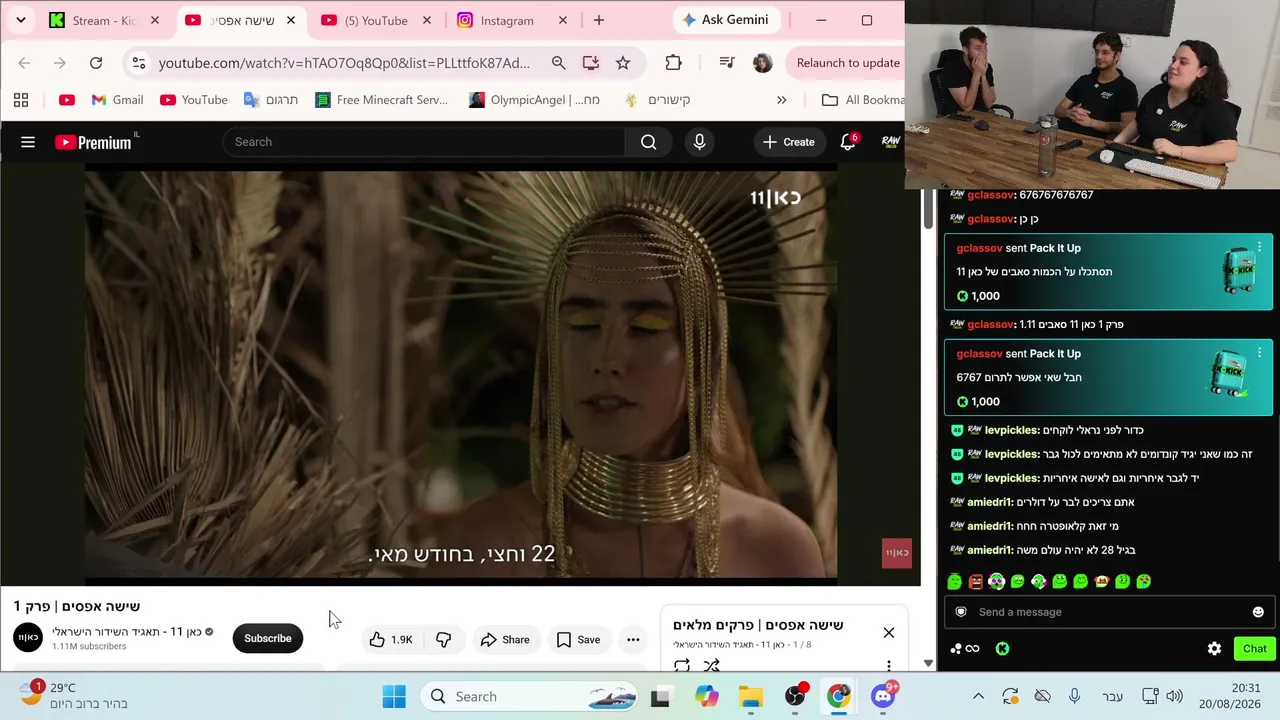
Task: Open Chrome profile avatar
Action: pyautogui.click(x=762, y=63)
